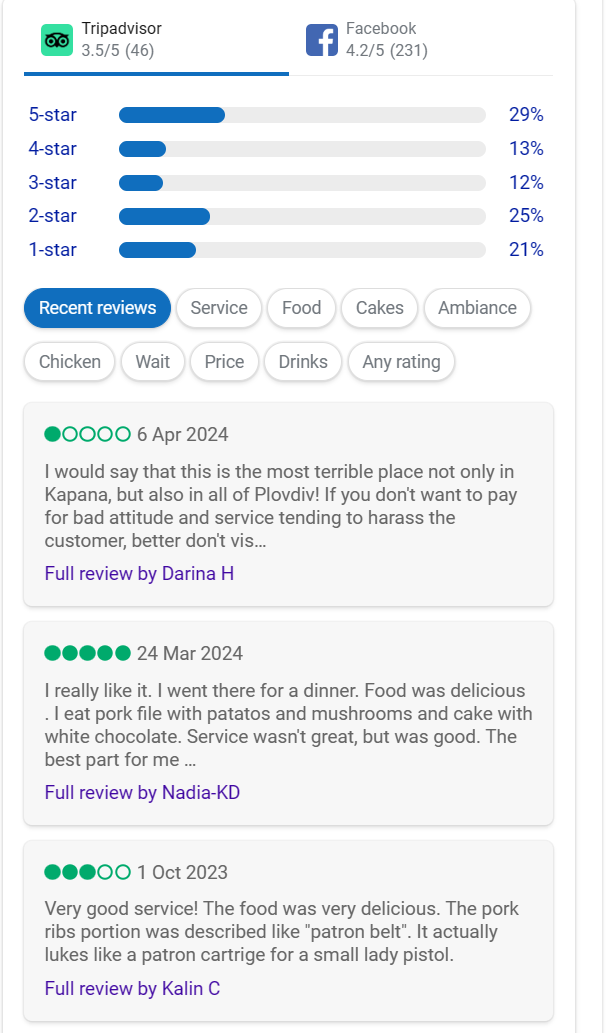612x1033 pixels.
Task: Click the Facebook logo icon
Action: (322, 40)
